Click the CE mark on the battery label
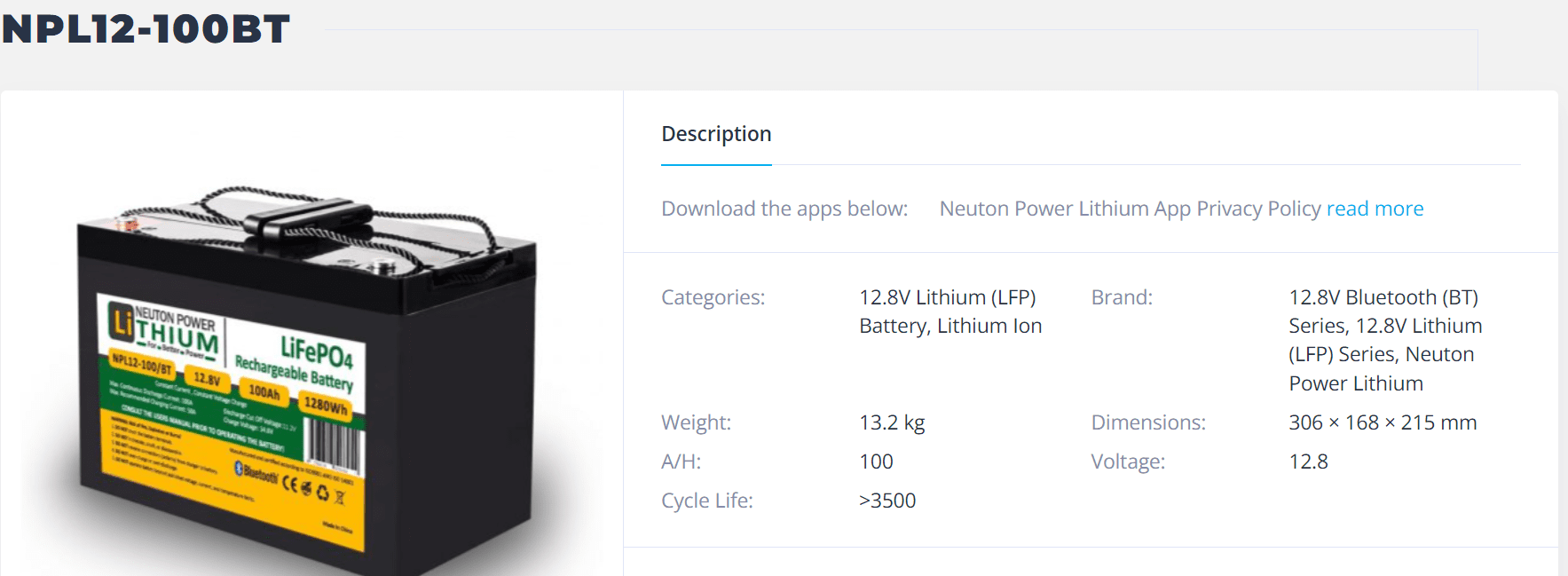This screenshot has width=1568, height=576. click(x=290, y=484)
